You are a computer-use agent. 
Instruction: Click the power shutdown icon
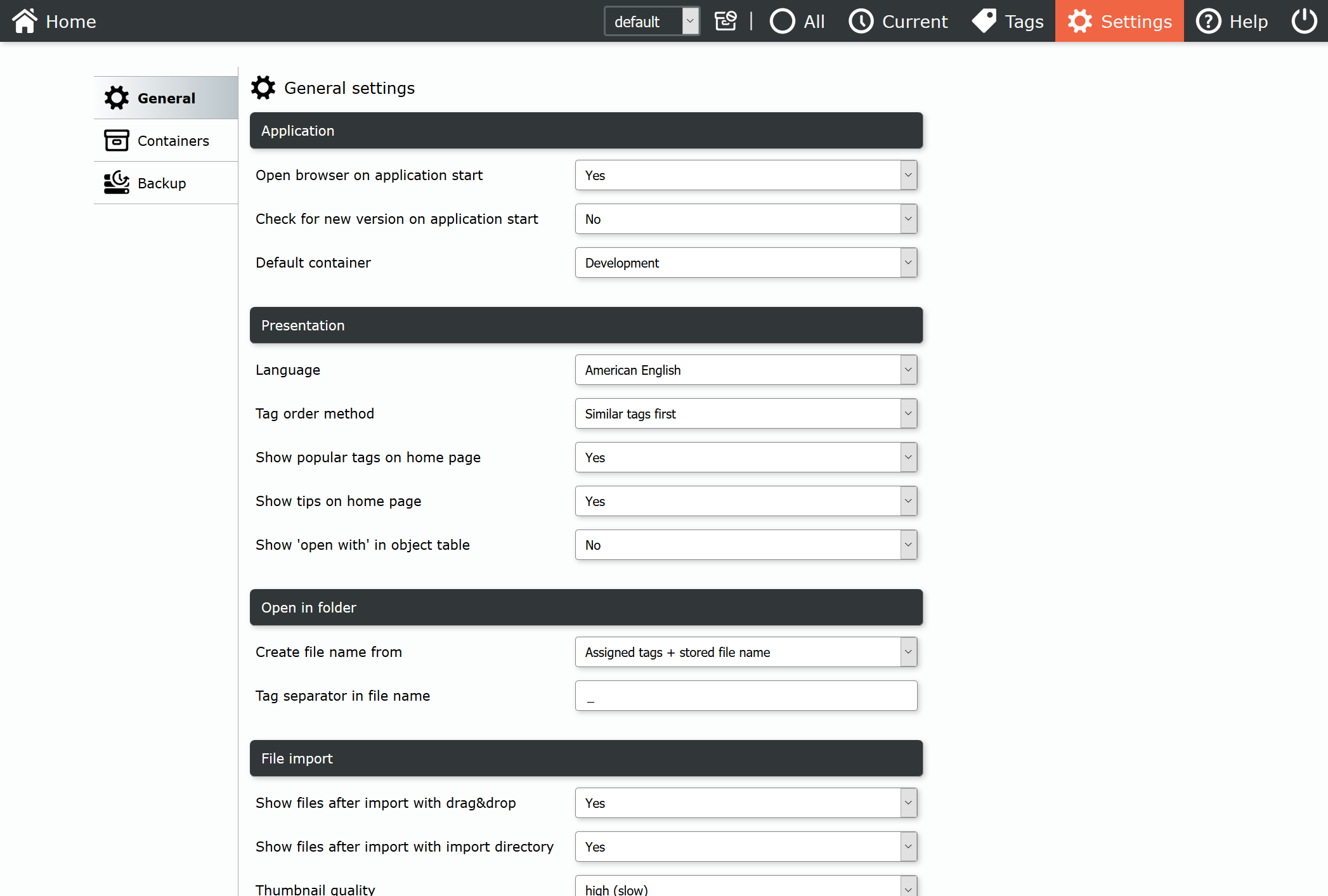1304,21
